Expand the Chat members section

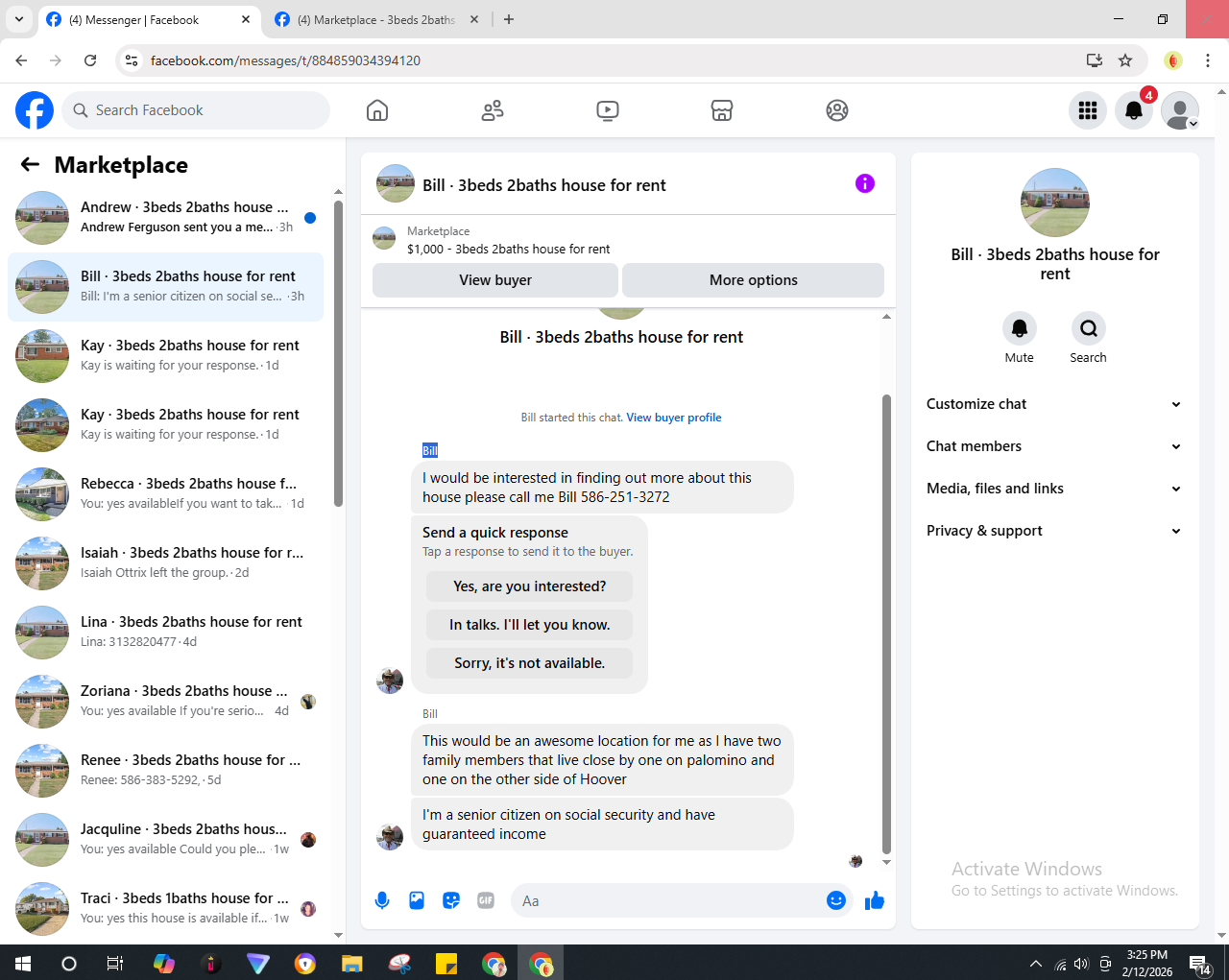(1054, 446)
